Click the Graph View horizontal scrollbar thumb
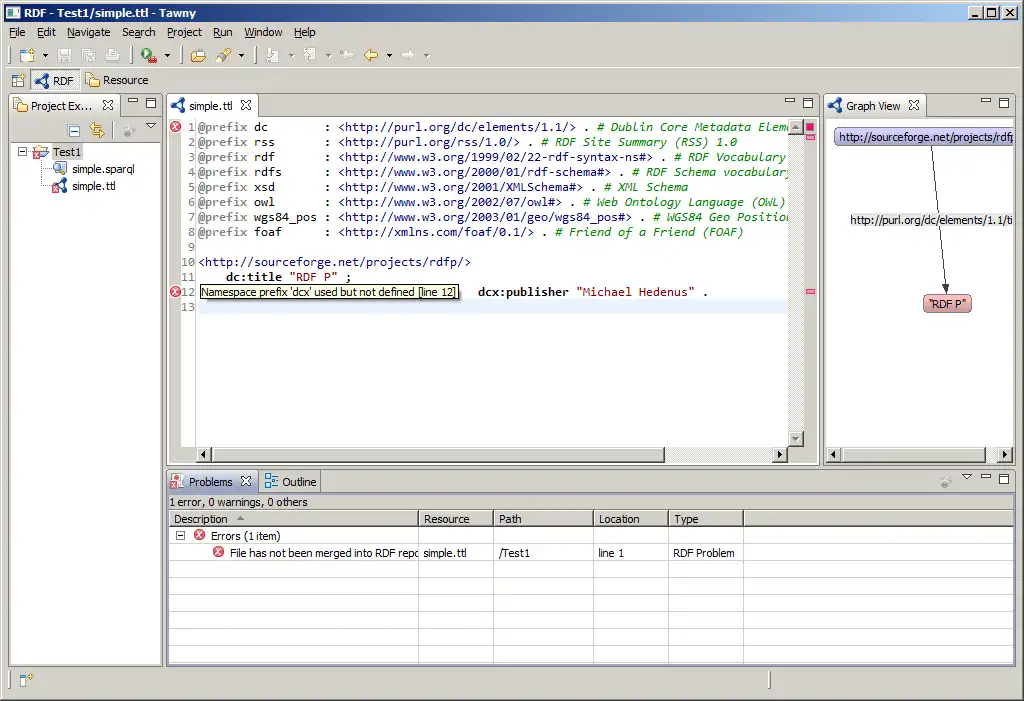 914,454
